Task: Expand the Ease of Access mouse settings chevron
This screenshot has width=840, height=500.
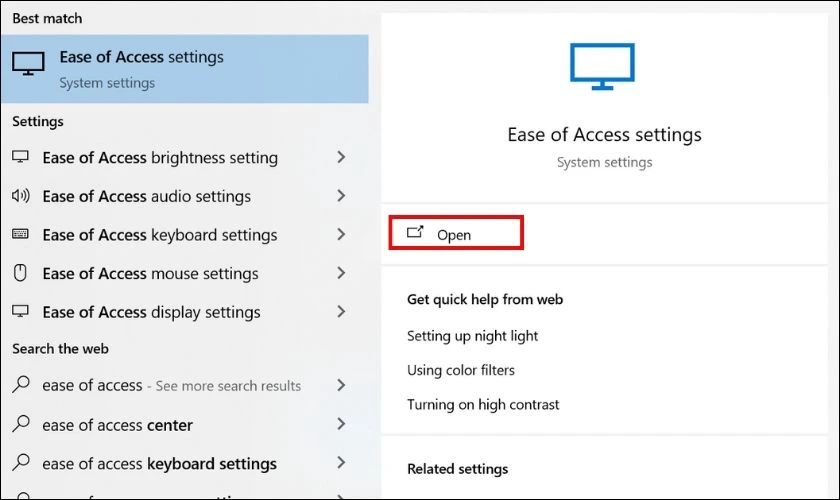Action: 341,273
